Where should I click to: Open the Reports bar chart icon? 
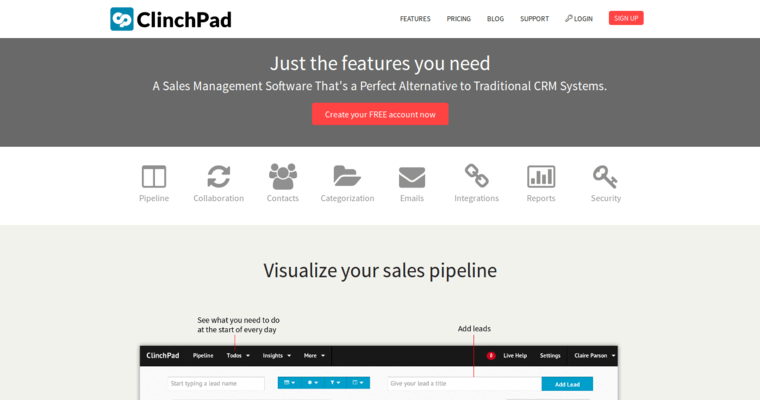point(541,177)
